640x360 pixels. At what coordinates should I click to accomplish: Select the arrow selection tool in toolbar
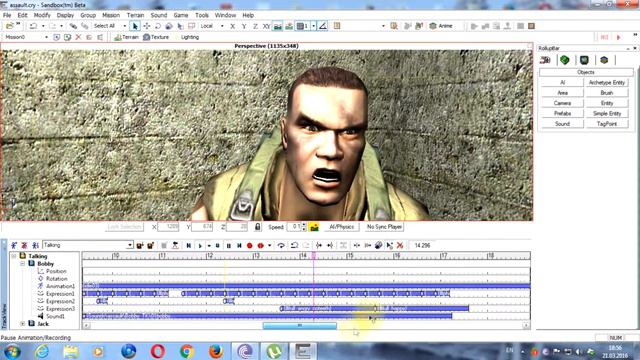coord(135,26)
